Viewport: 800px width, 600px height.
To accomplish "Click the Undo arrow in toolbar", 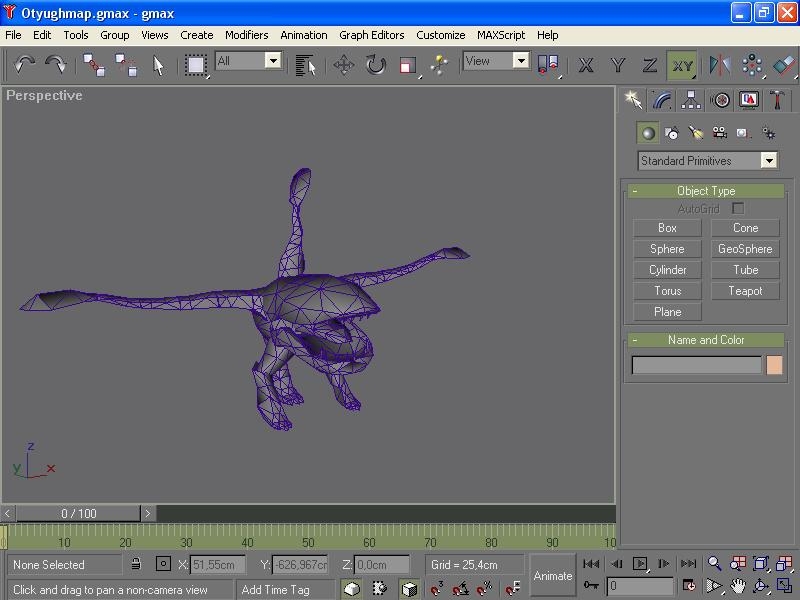I will [x=25, y=65].
